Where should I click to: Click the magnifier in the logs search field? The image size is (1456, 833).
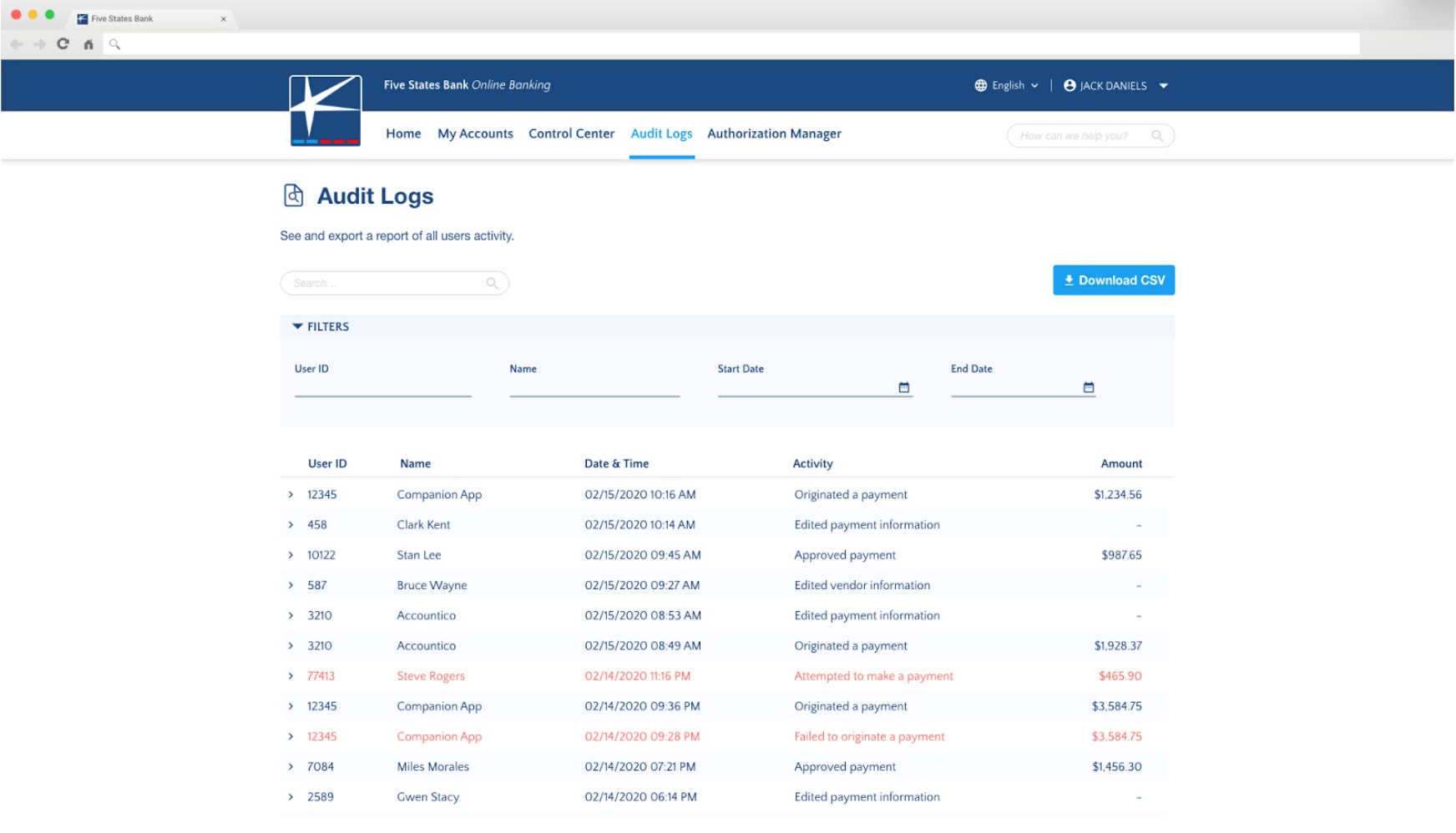[492, 283]
